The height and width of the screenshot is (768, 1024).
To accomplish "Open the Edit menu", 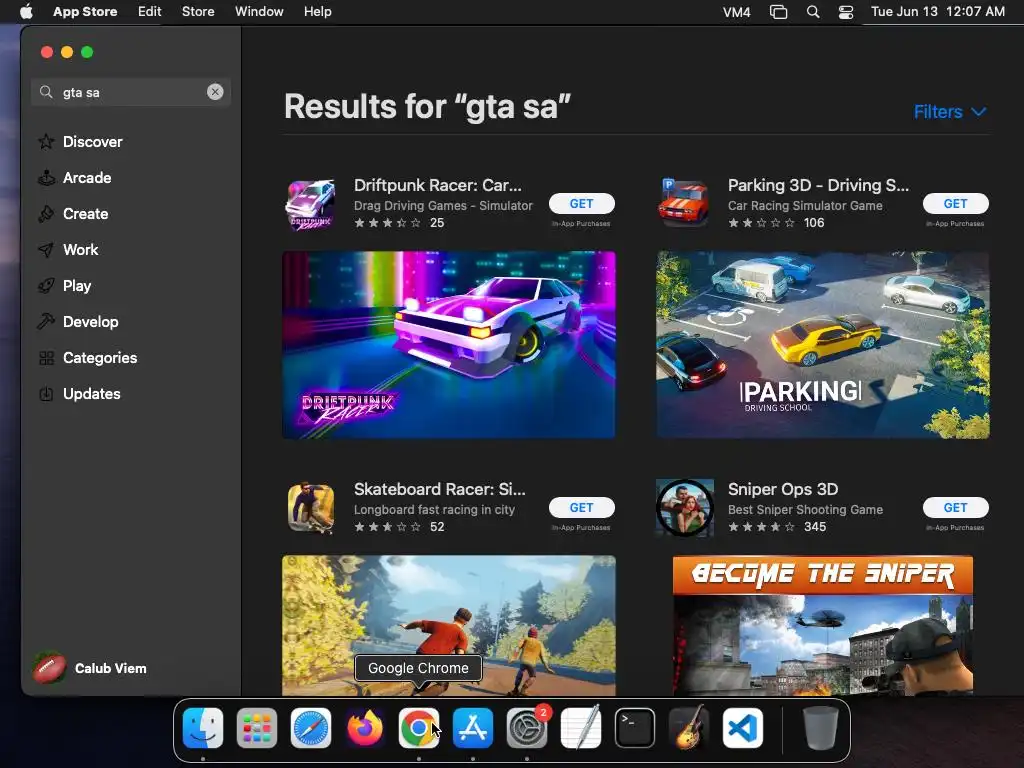I will [x=150, y=12].
